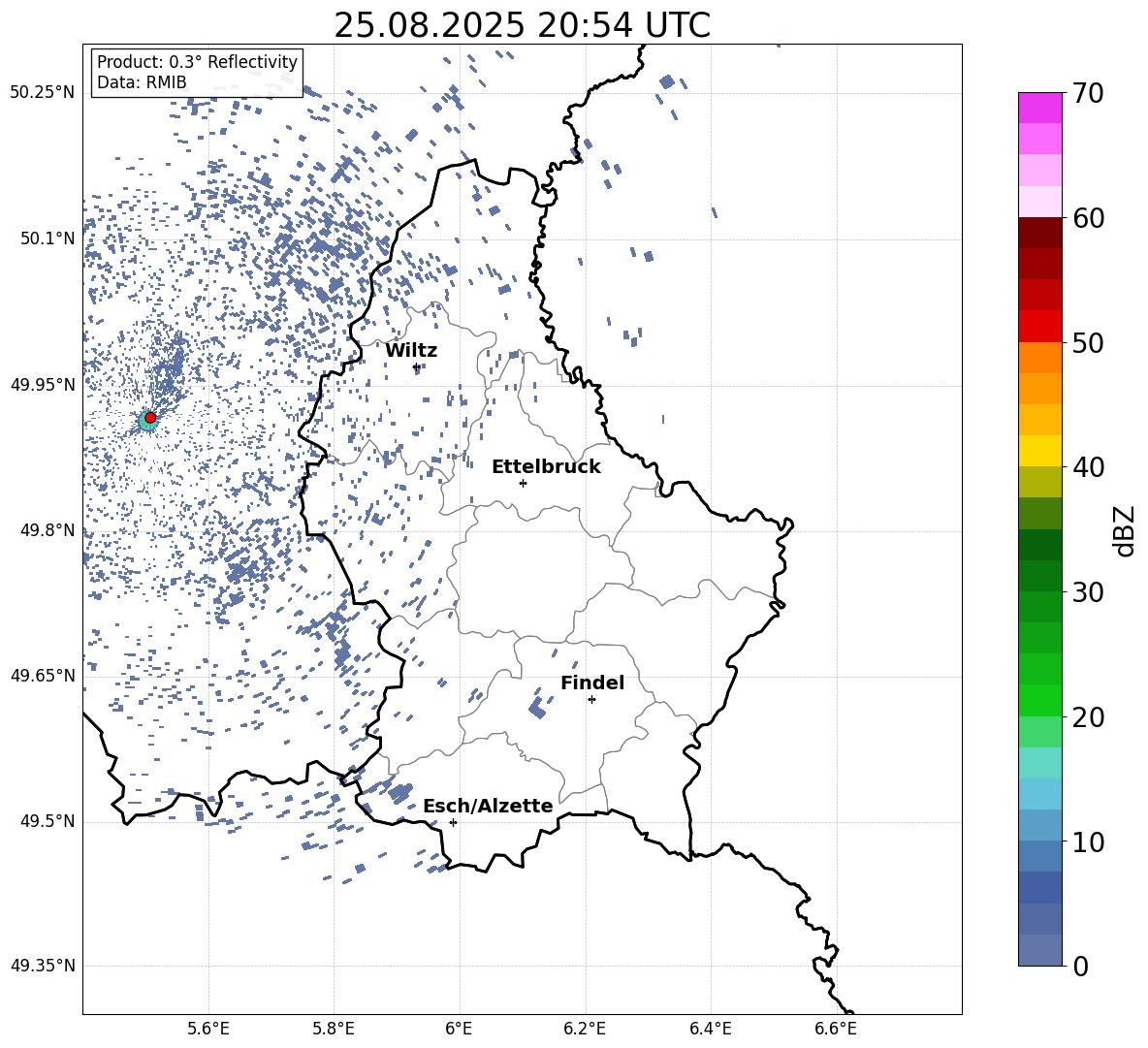Click the colorbar tick label 40
Screen dimensions: 1148x1048
point(1088,467)
